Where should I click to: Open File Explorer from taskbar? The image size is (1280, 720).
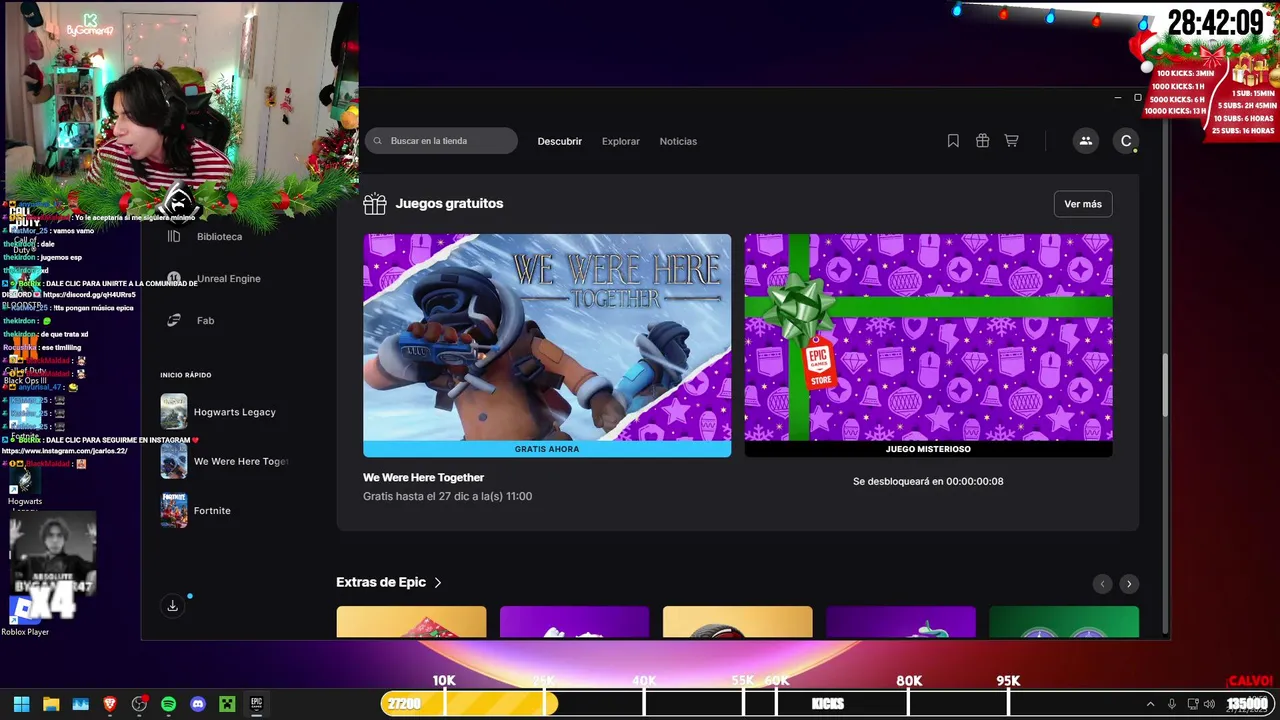click(50, 704)
